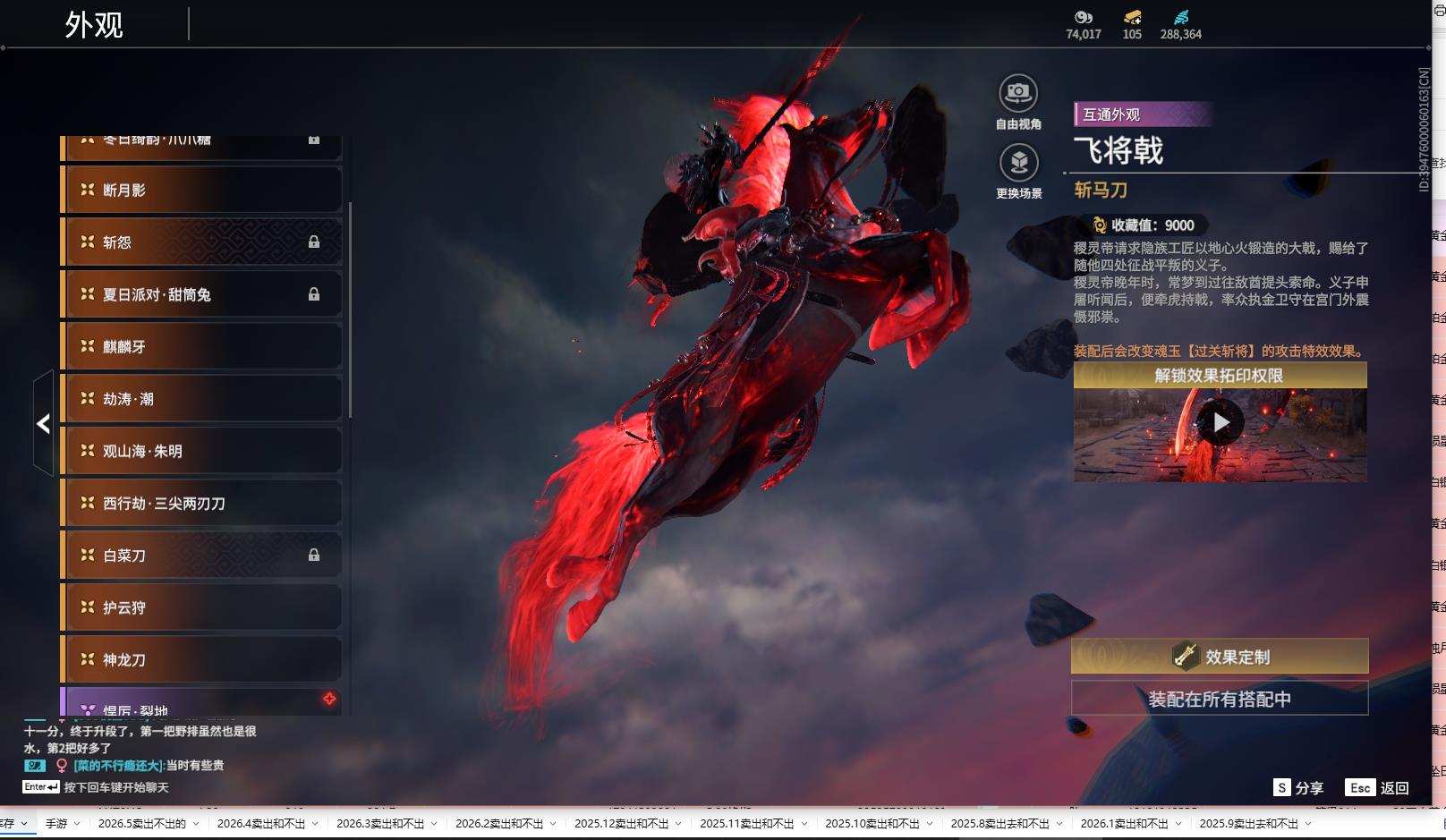Click the 外观 page title

(x=94, y=24)
